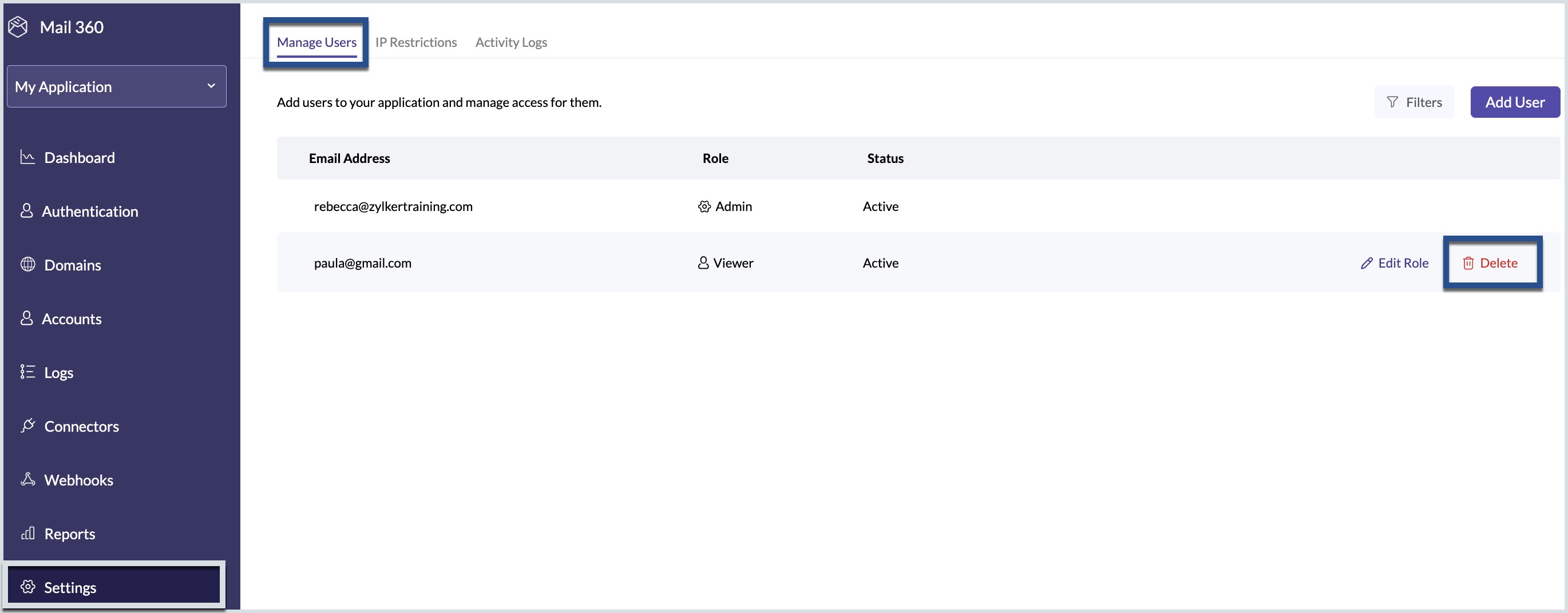
Task: Open Reports in the sidebar
Action: pos(69,534)
